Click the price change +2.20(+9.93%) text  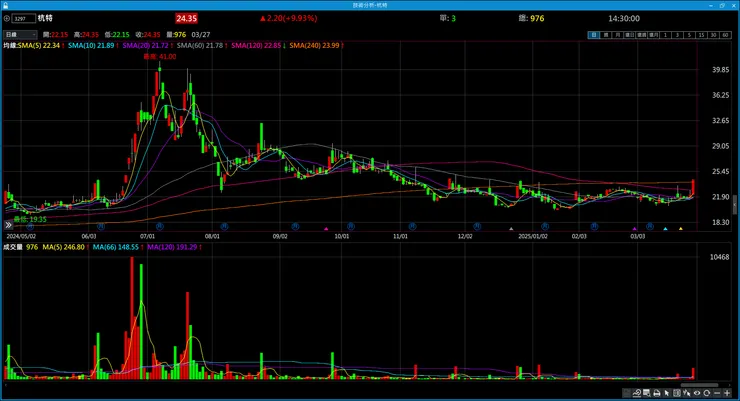tap(288, 18)
